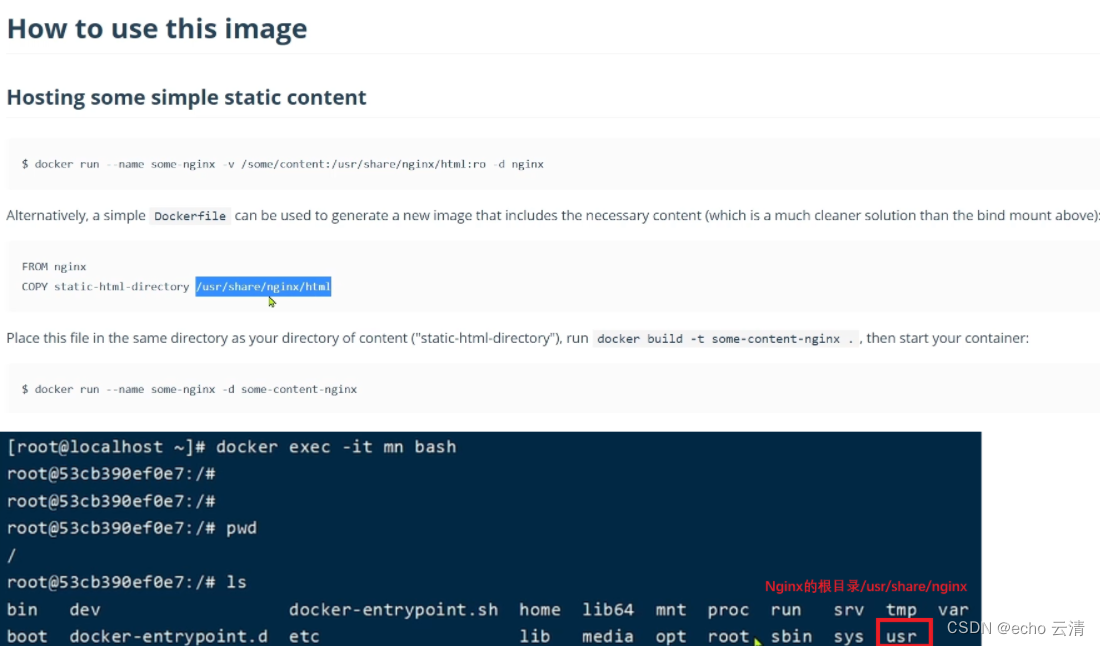Click the 'tmp' directory in ls output
The image size is (1100, 646).
(901, 610)
